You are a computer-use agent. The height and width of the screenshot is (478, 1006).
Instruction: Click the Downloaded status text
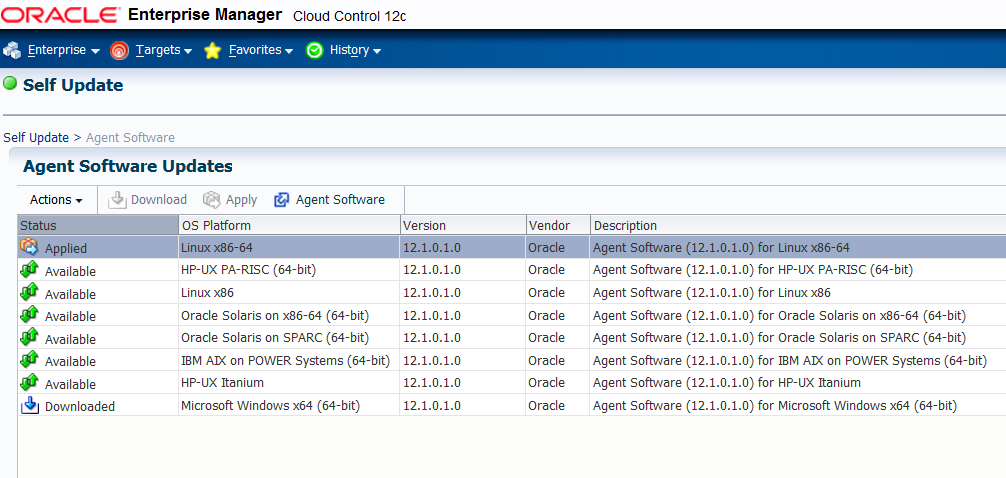(x=80, y=406)
